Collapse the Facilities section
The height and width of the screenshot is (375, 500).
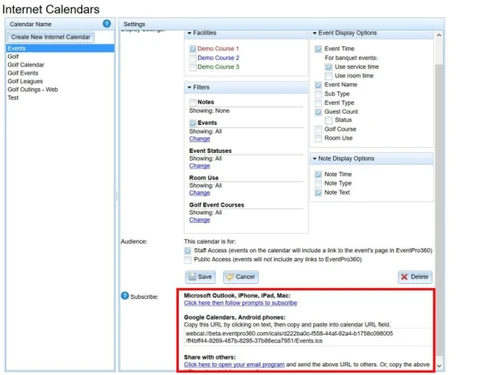tap(189, 33)
